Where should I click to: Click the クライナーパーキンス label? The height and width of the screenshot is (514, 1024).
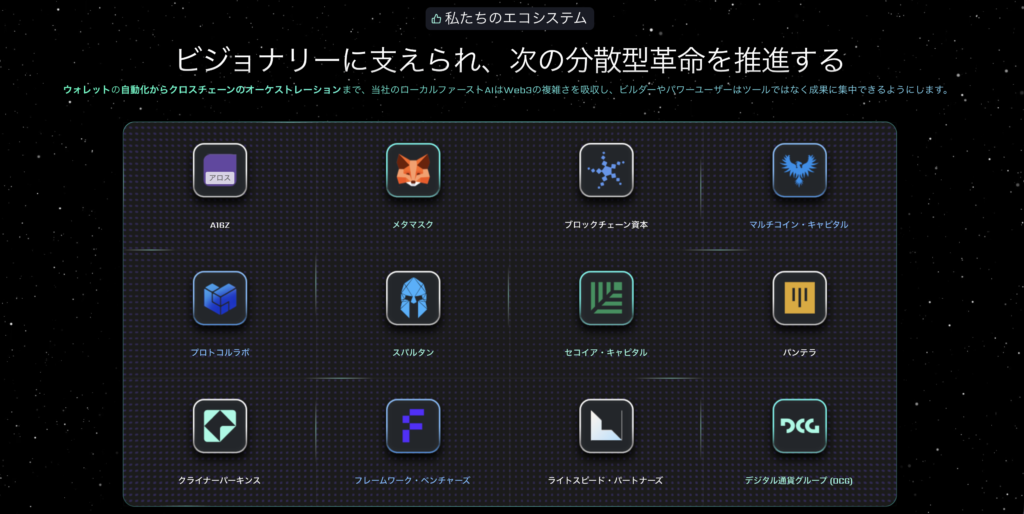click(x=219, y=481)
